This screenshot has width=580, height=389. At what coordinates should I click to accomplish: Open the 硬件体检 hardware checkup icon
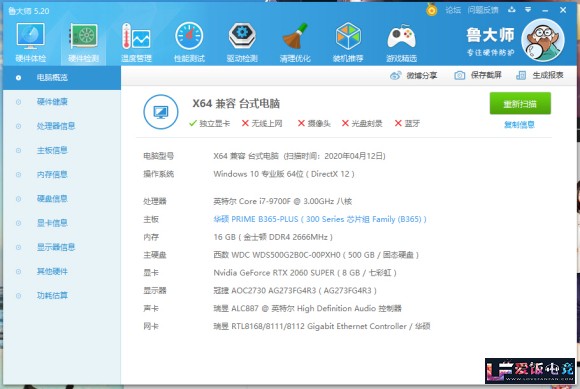point(31,42)
